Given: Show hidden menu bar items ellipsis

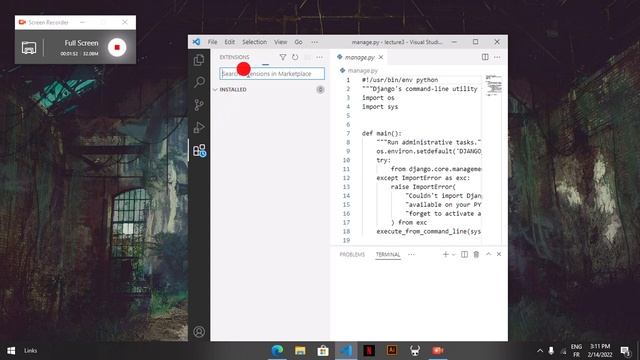Looking at the screenshot, I should (x=314, y=42).
